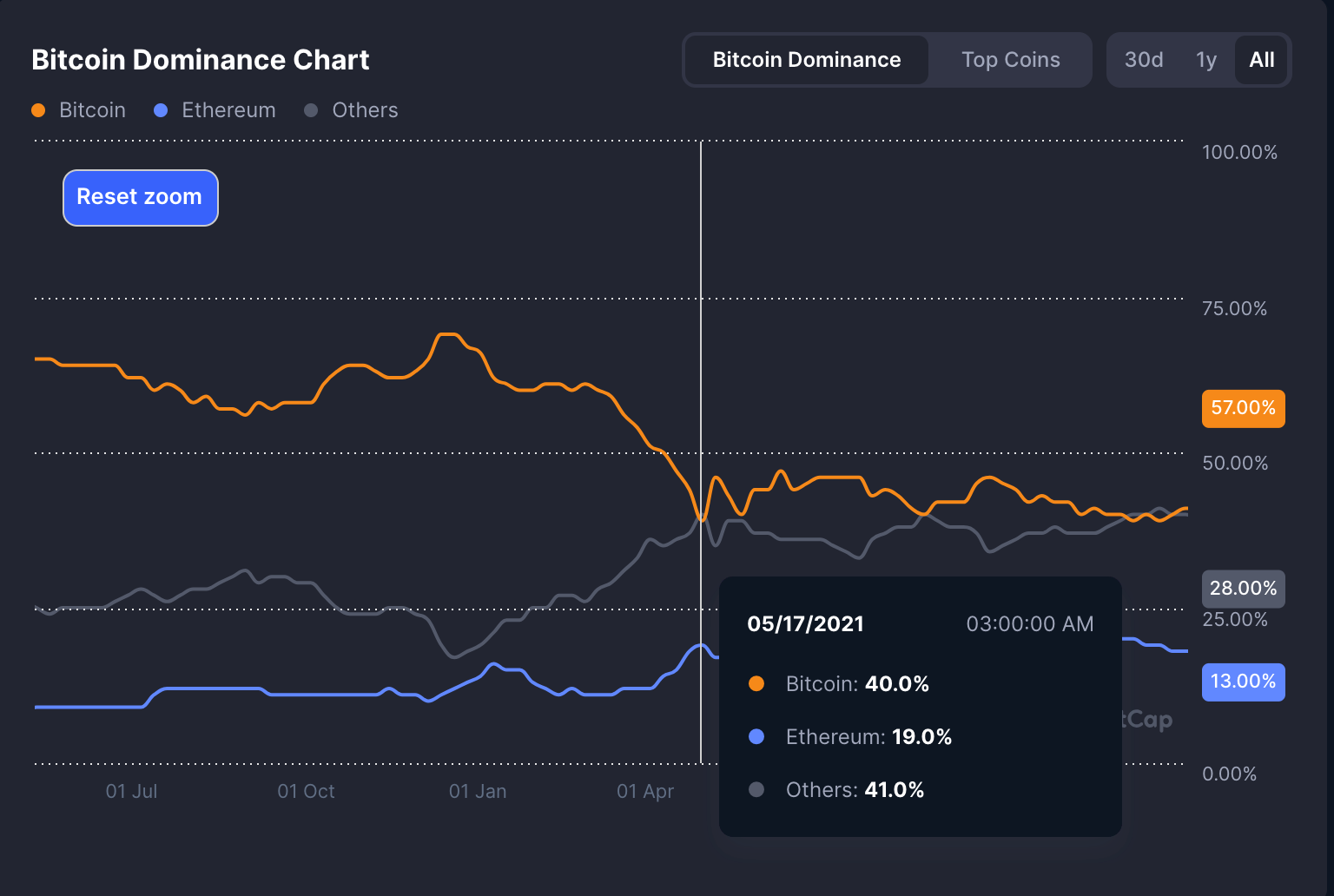1334x896 pixels.
Task: Select the 30d time range
Action: coord(1143,59)
